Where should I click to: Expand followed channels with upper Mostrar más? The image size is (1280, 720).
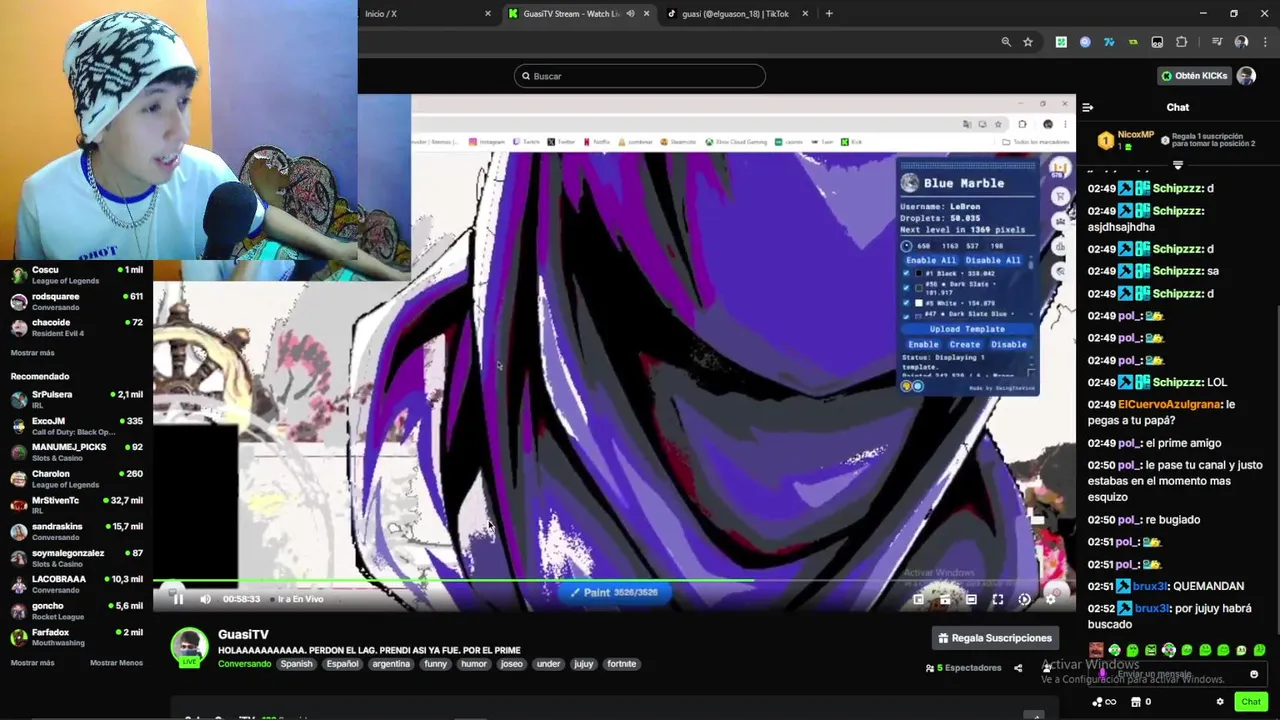click(32, 353)
